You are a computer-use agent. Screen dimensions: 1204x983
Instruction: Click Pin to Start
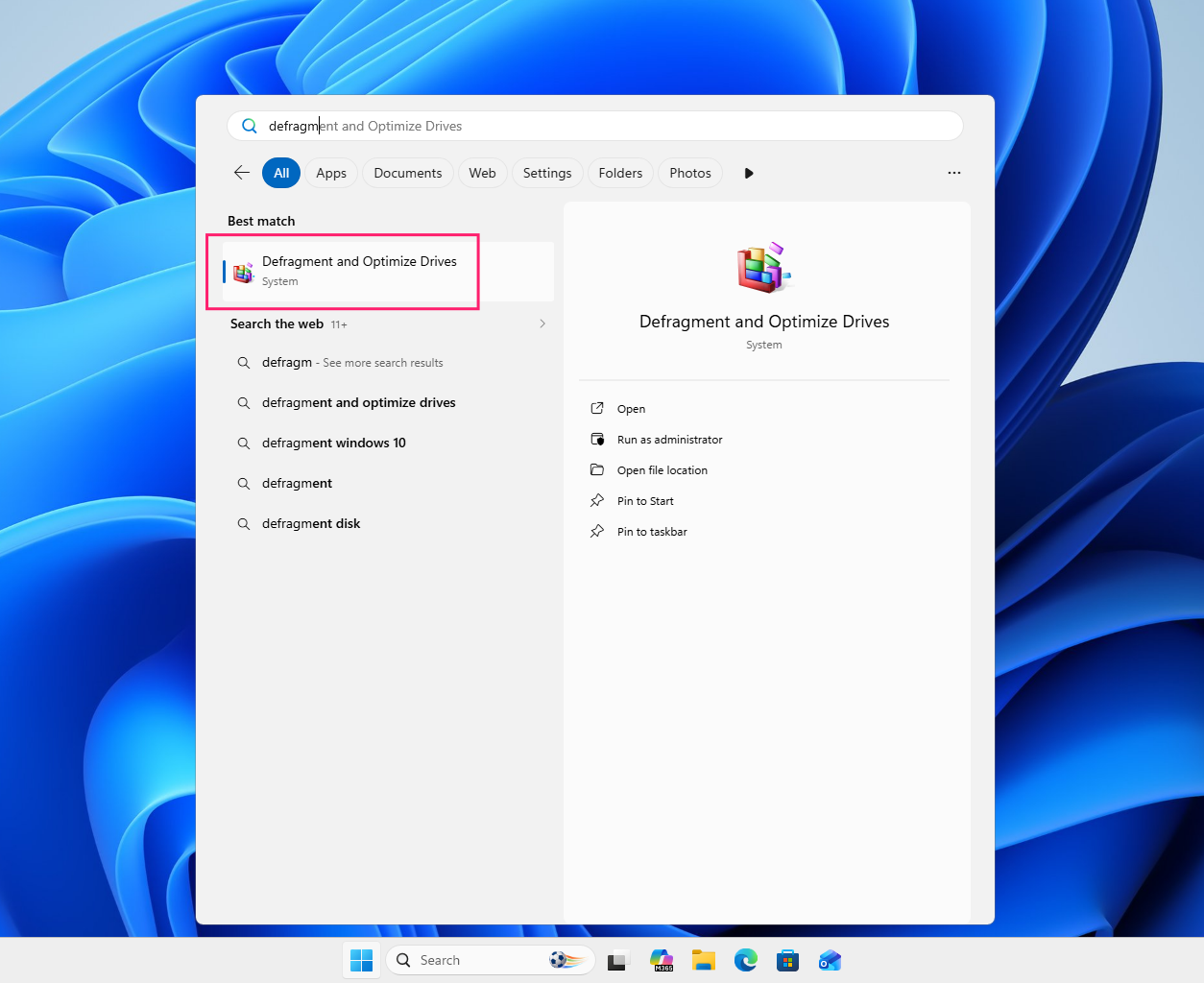[x=645, y=501]
